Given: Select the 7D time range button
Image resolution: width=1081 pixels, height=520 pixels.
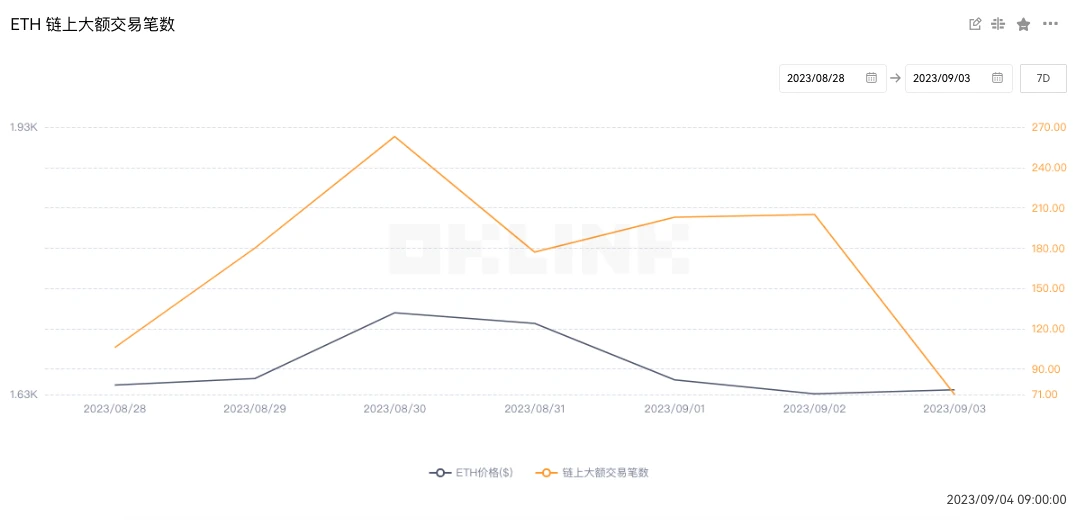Looking at the screenshot, I should click(x=1043, y=78).
